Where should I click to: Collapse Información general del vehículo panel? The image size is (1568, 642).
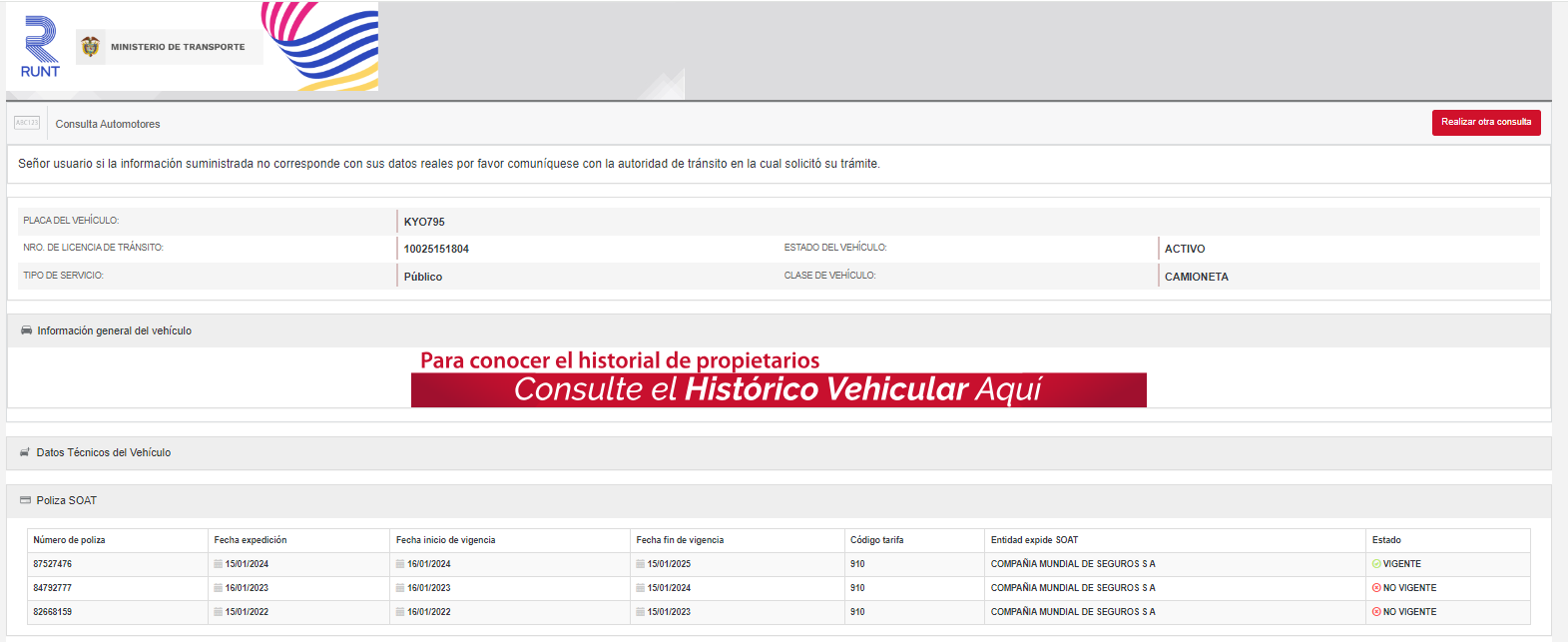pos(114,330)
